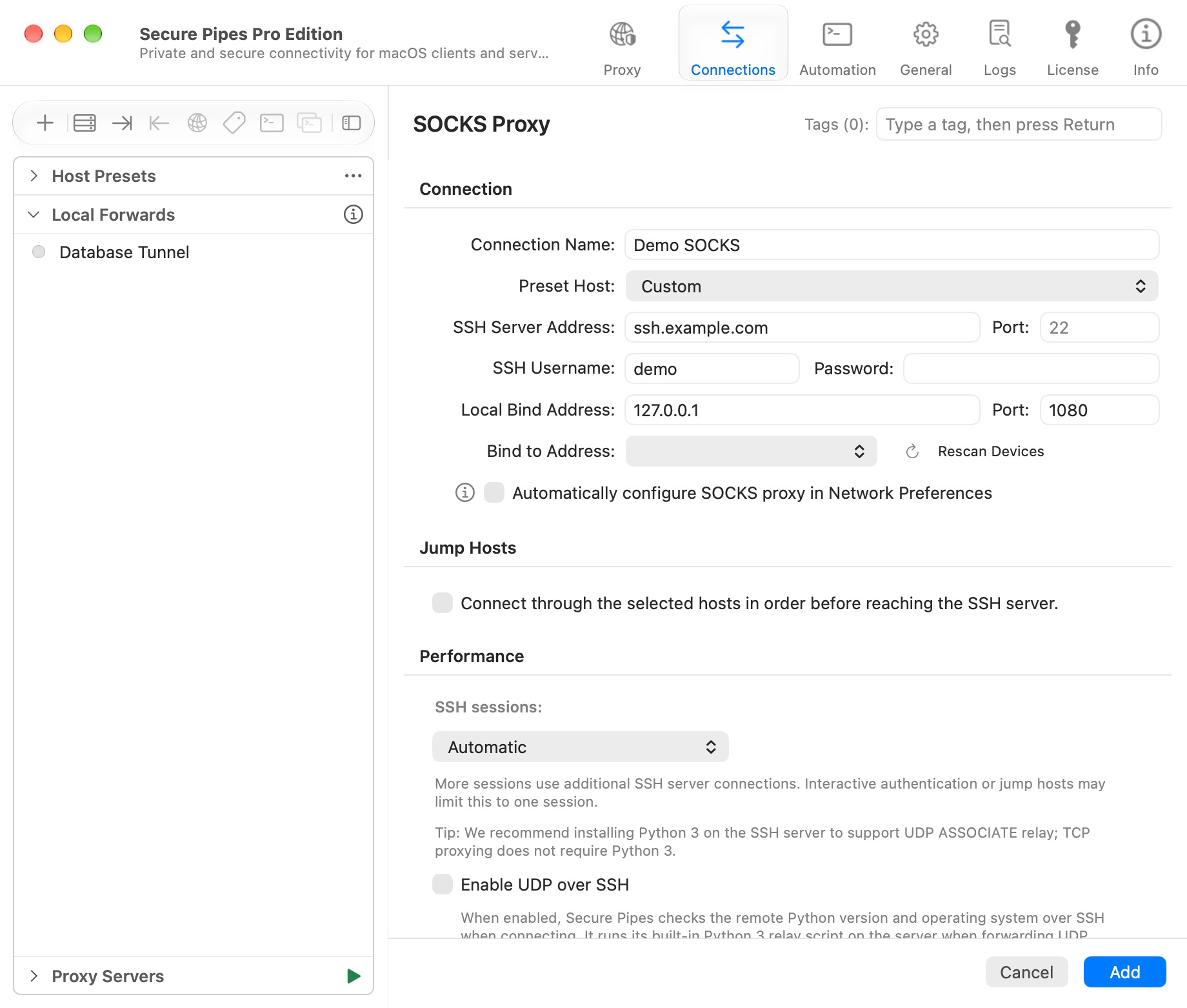1187x1008 pixels.
Task: Click the Connection Name field
Action: pos(892,245)
